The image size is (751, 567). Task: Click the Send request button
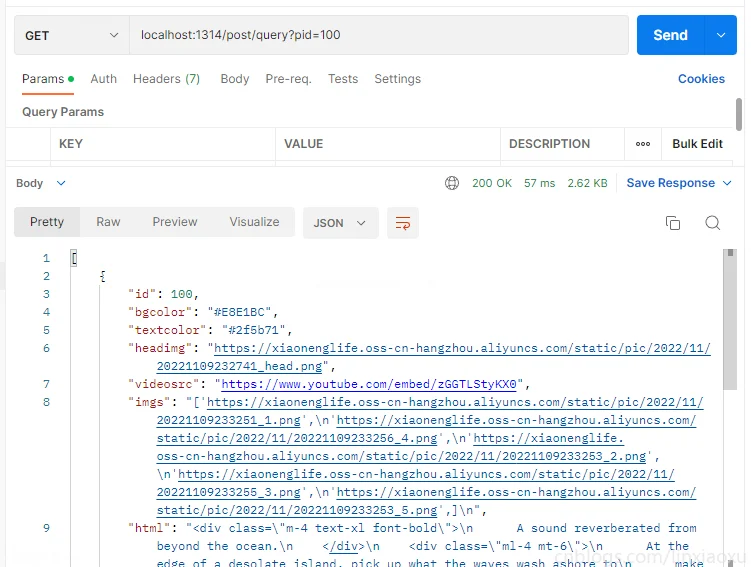[671, 35]
